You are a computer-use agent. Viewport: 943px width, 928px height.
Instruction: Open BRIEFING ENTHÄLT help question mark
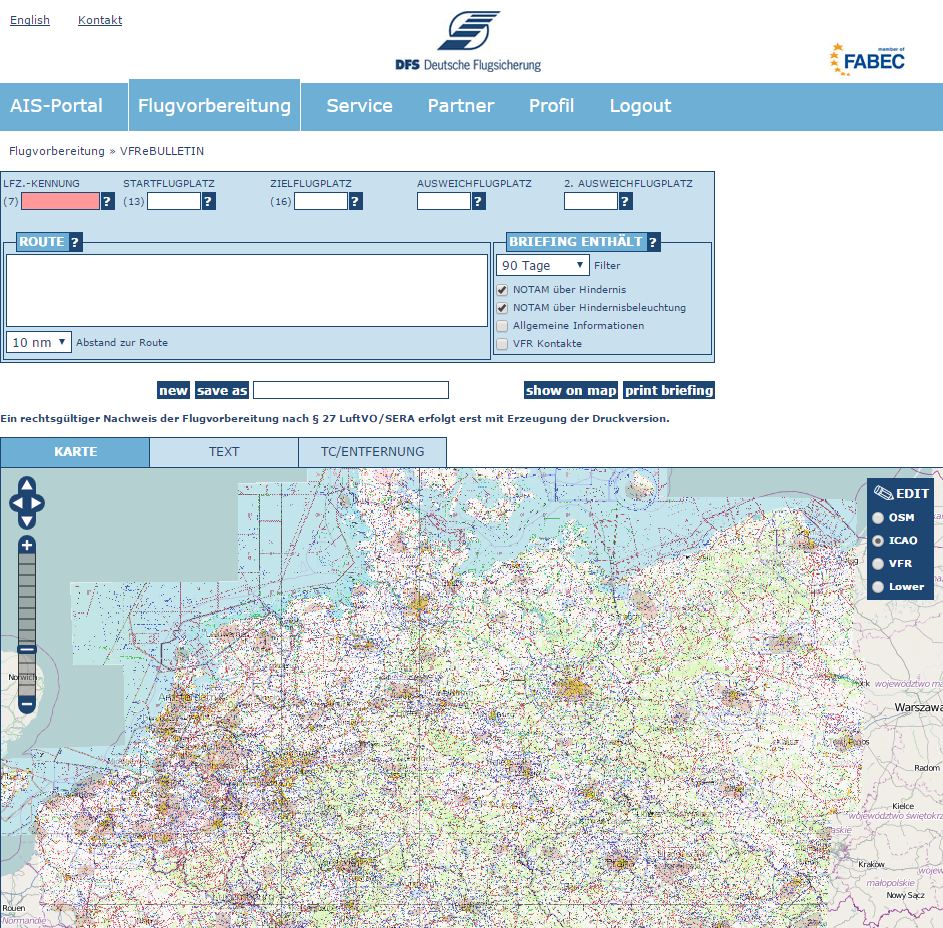pyautogui.click(x=653, y=242)
